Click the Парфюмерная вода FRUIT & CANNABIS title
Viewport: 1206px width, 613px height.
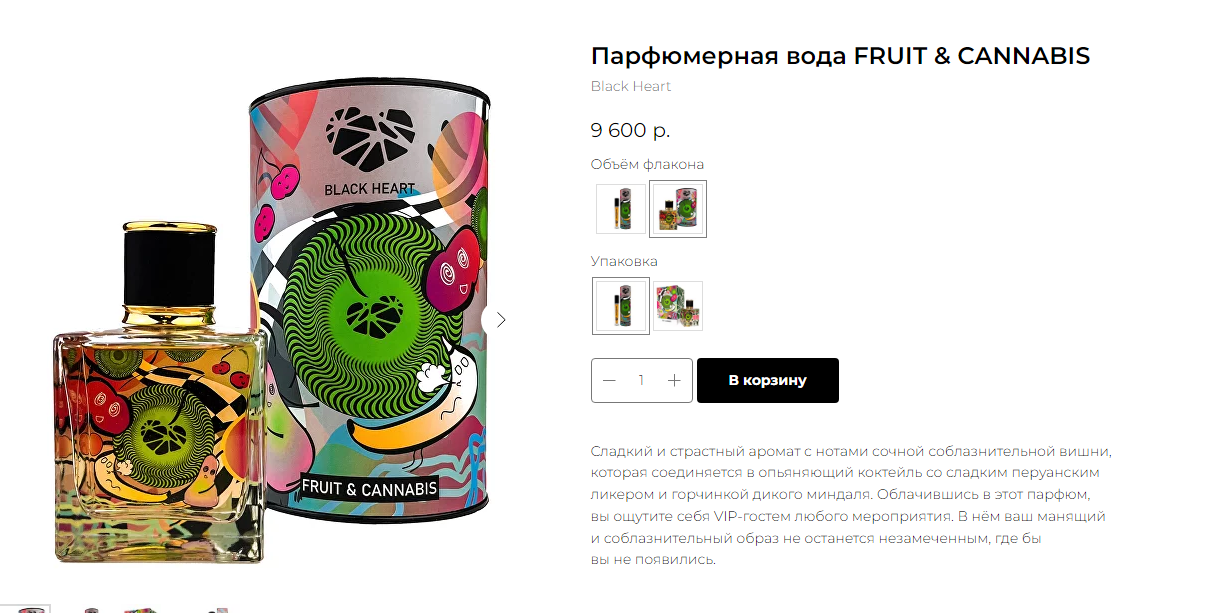pyautogui.click(x=840, y=56)
